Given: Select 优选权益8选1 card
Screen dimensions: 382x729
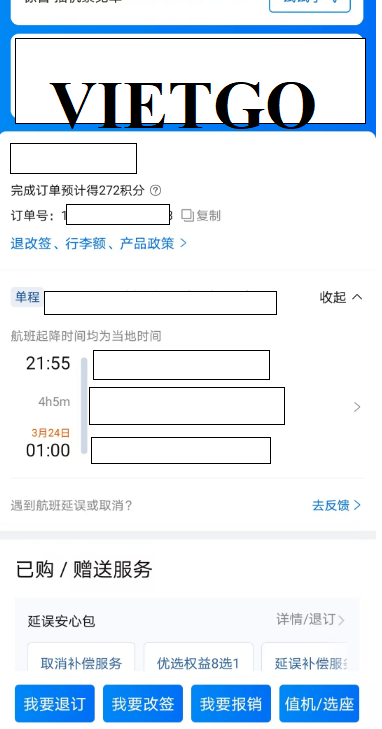Looking at the screenshot, I should 198,663.
